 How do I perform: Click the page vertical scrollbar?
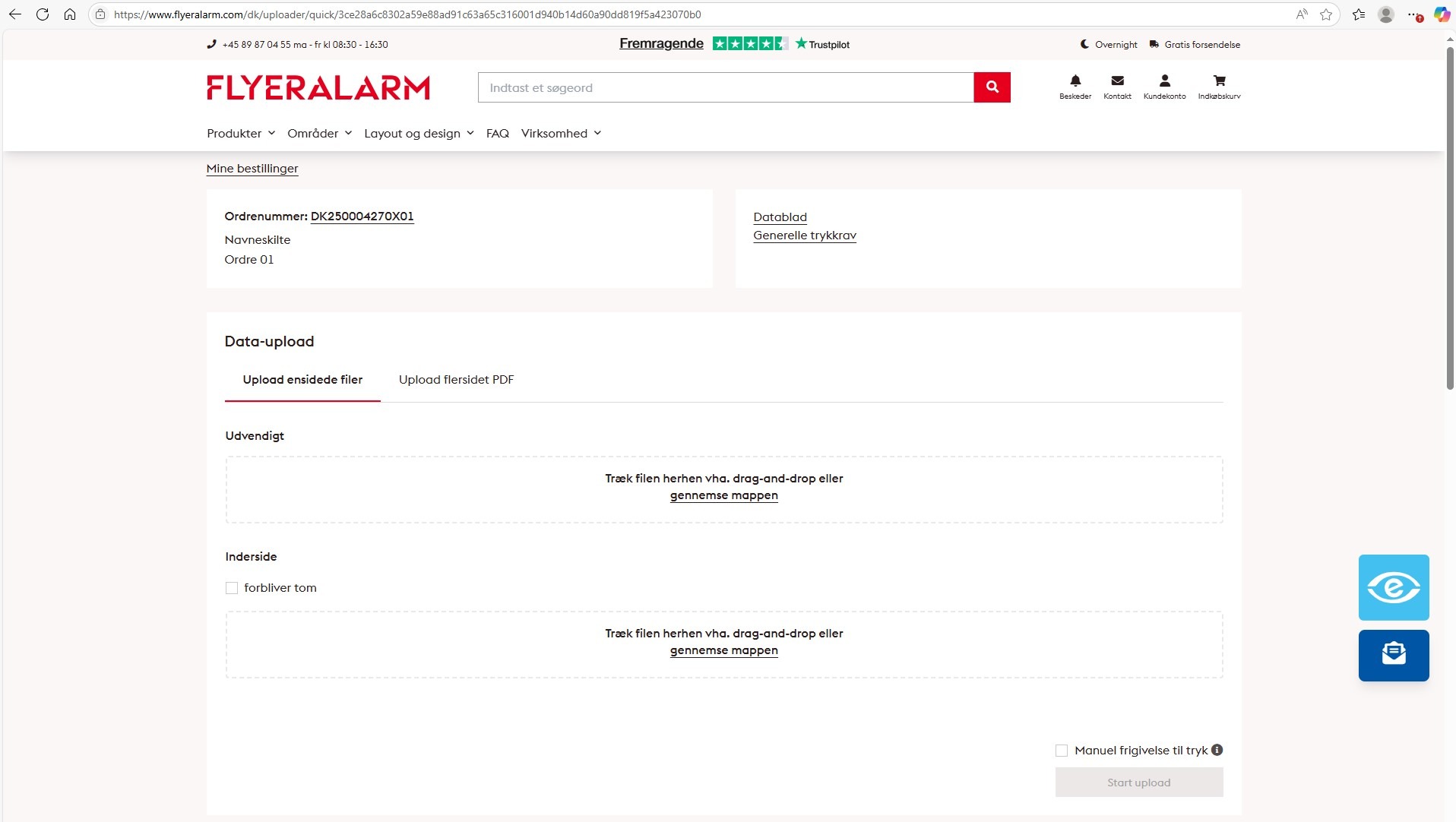pyautogui.click(x=1449, y=219)
